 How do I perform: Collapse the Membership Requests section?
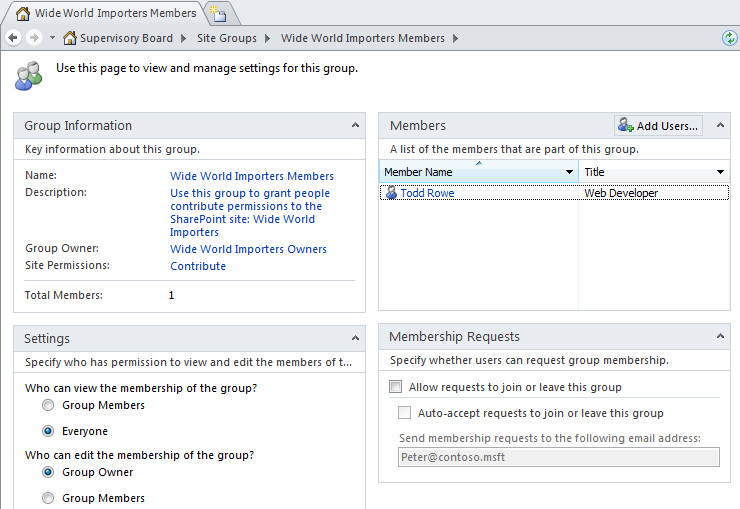[720, 336]
